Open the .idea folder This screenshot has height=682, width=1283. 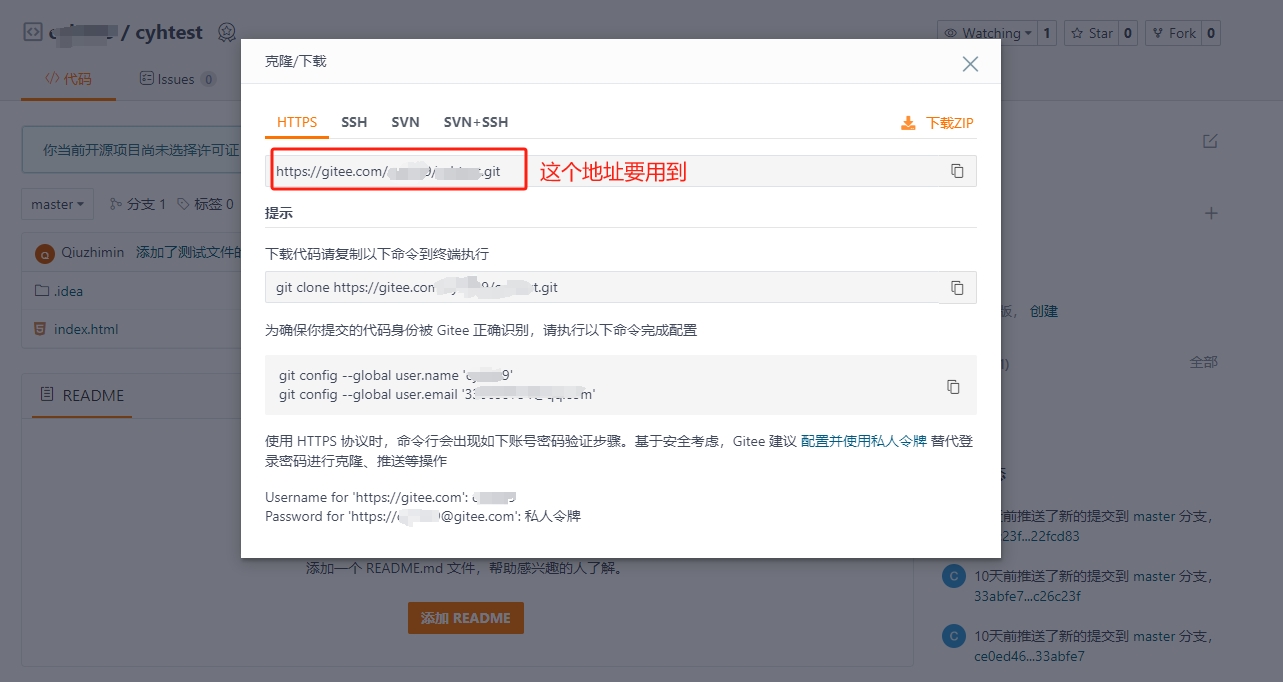69,291
